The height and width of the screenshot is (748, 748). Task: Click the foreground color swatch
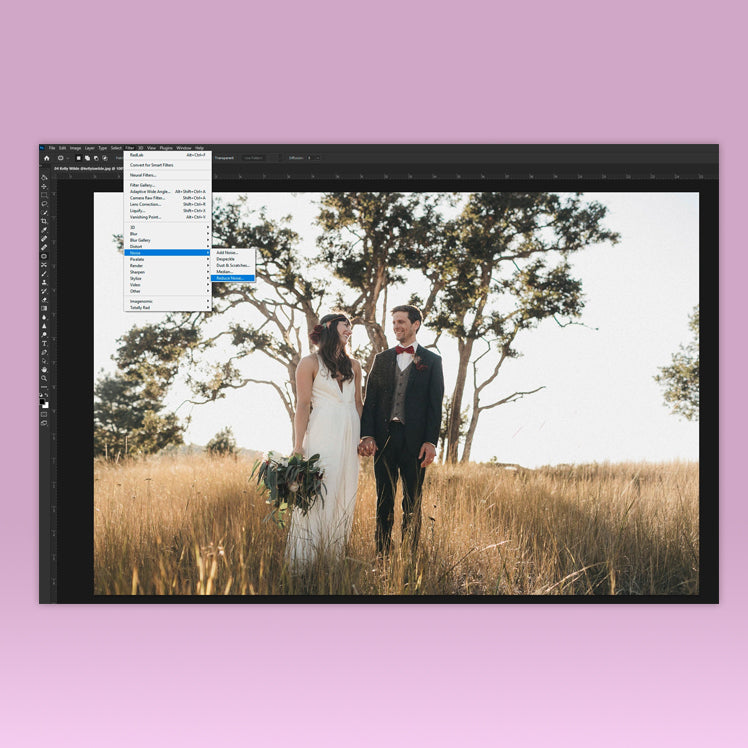pos(43,400)
